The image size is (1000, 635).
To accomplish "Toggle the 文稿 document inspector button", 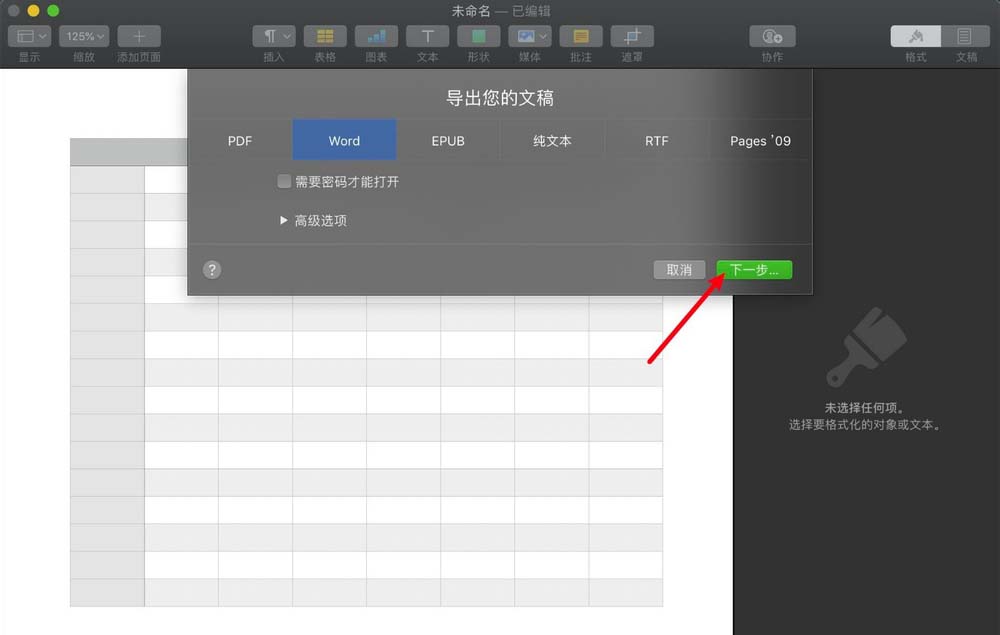I will (966, 36).
